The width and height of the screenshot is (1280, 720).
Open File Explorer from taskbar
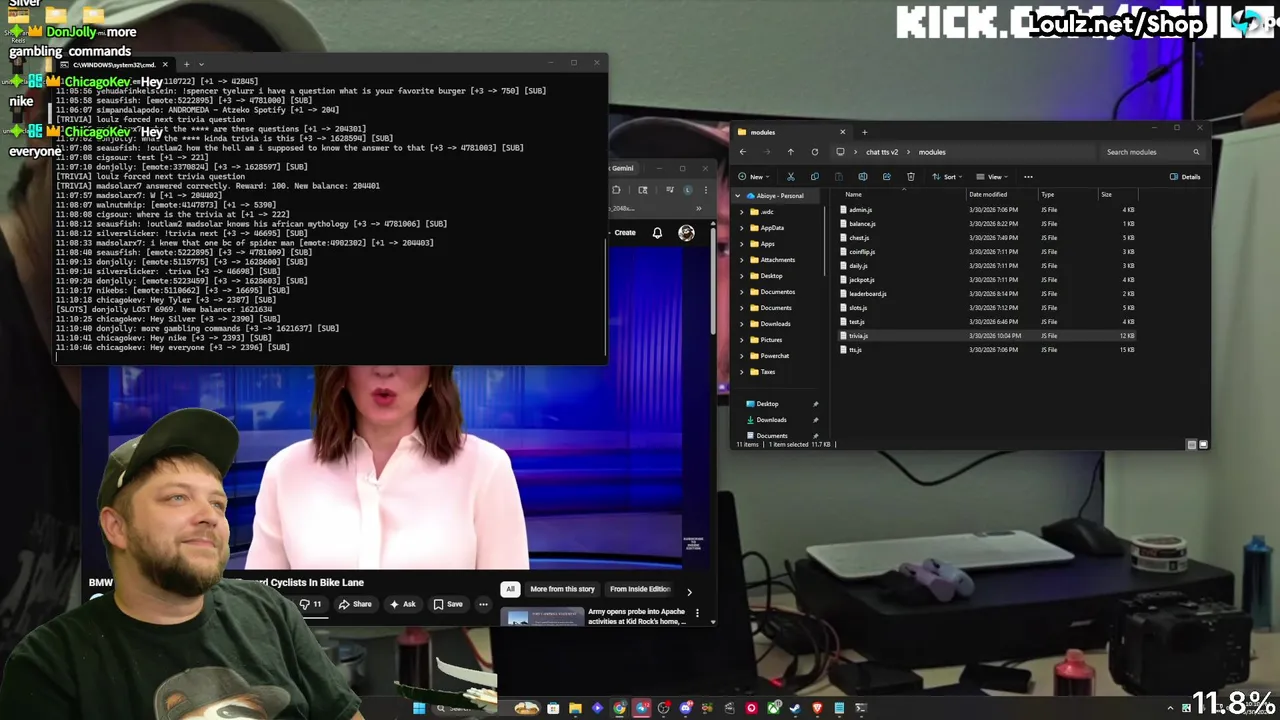(575, 708)
